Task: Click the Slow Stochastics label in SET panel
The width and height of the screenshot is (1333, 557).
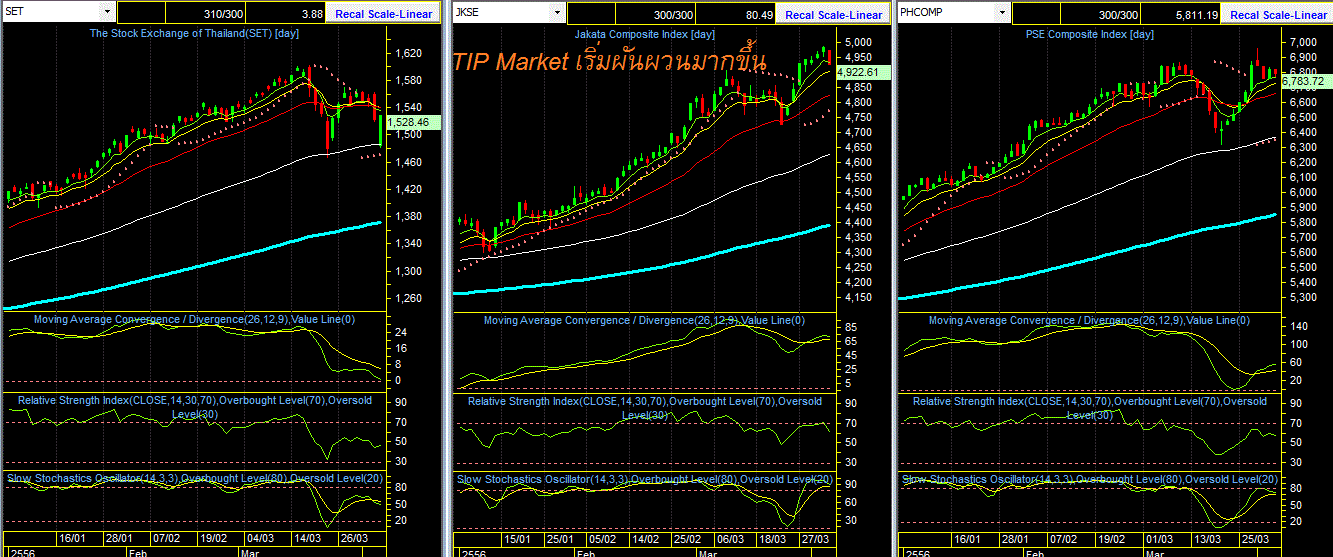Action: [x=194, y=479]
